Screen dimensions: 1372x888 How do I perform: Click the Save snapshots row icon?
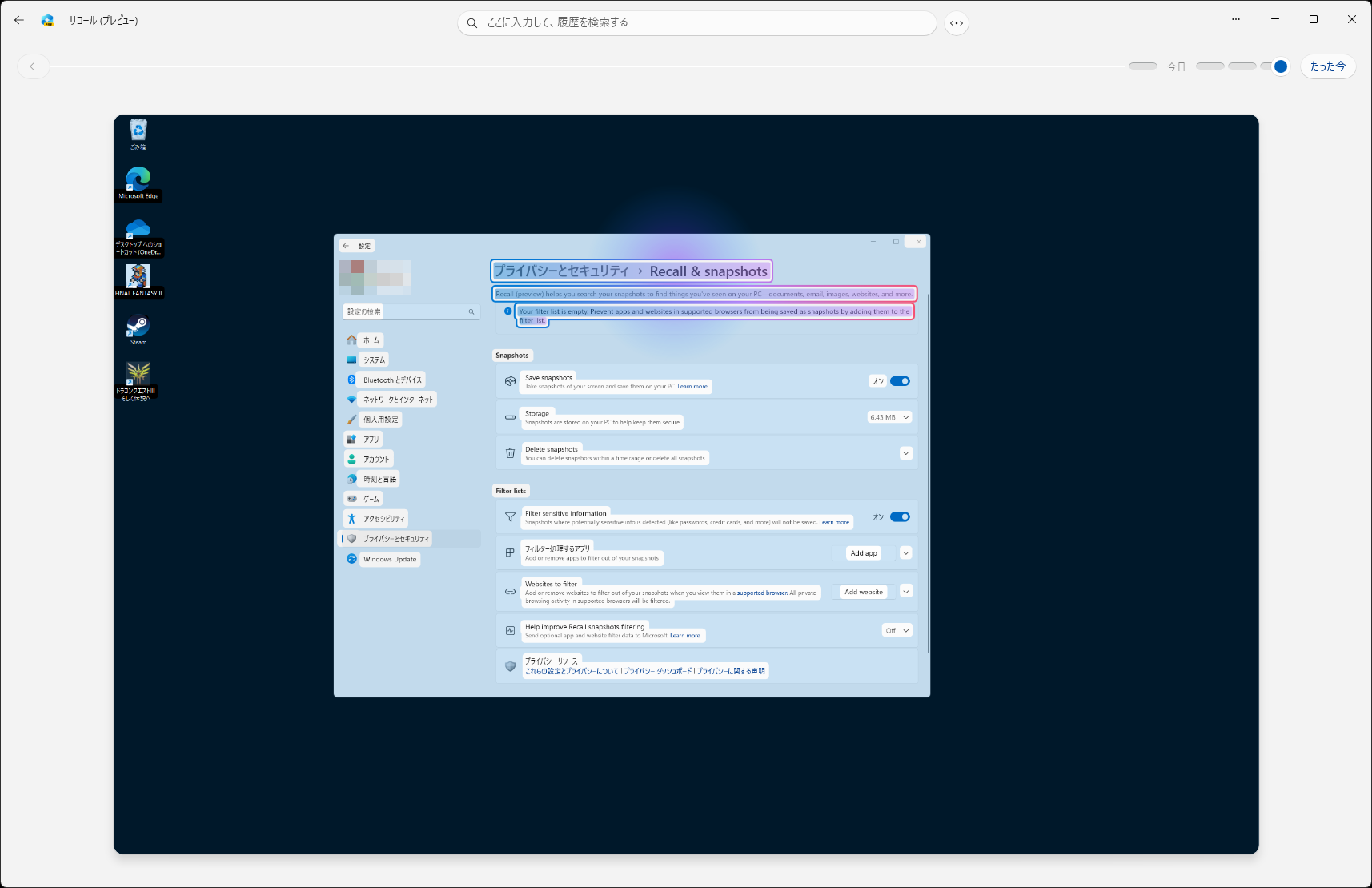tap(510, 381)
